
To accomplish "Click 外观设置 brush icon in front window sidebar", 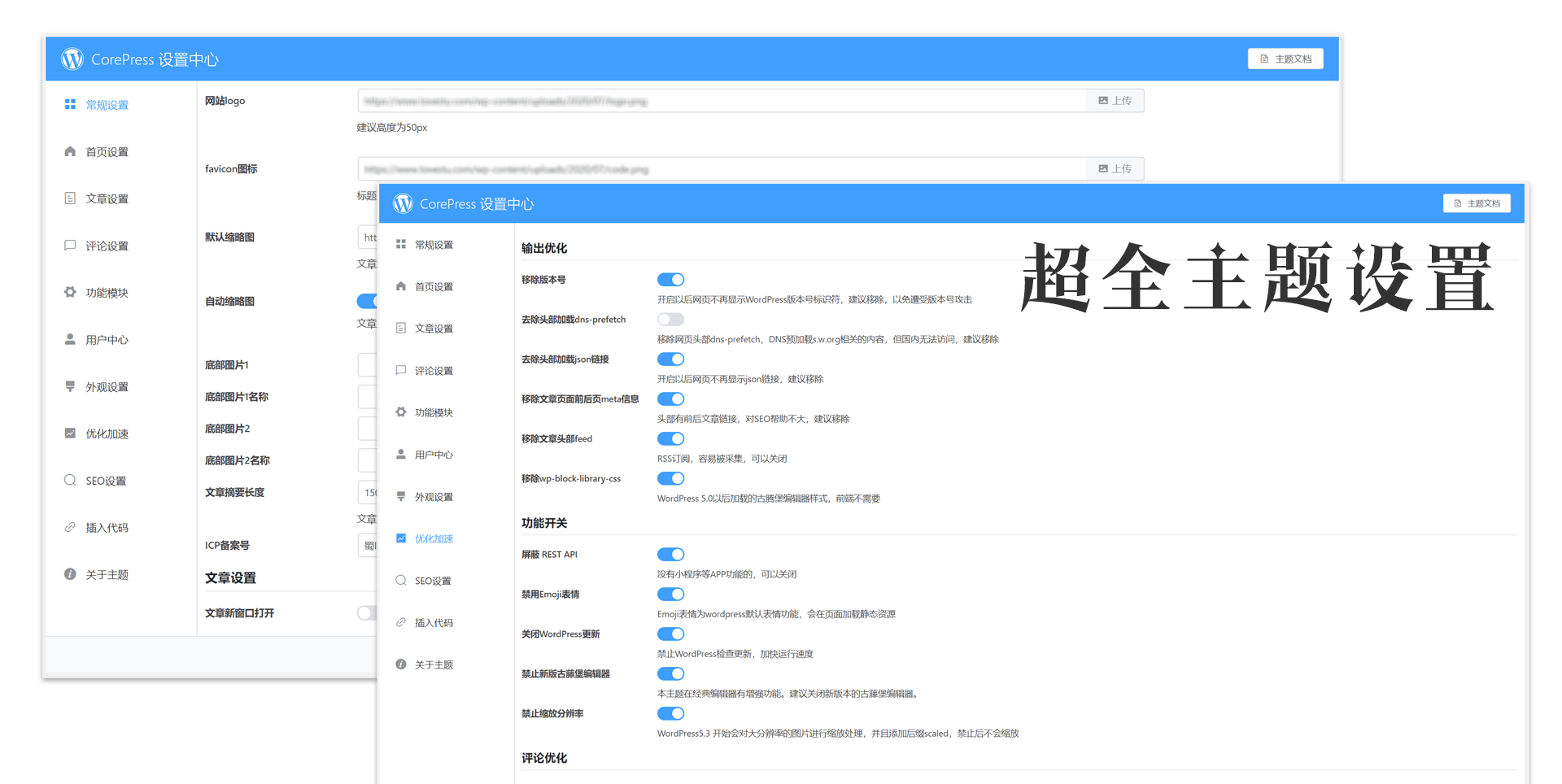I will click(x=401, y=496).
